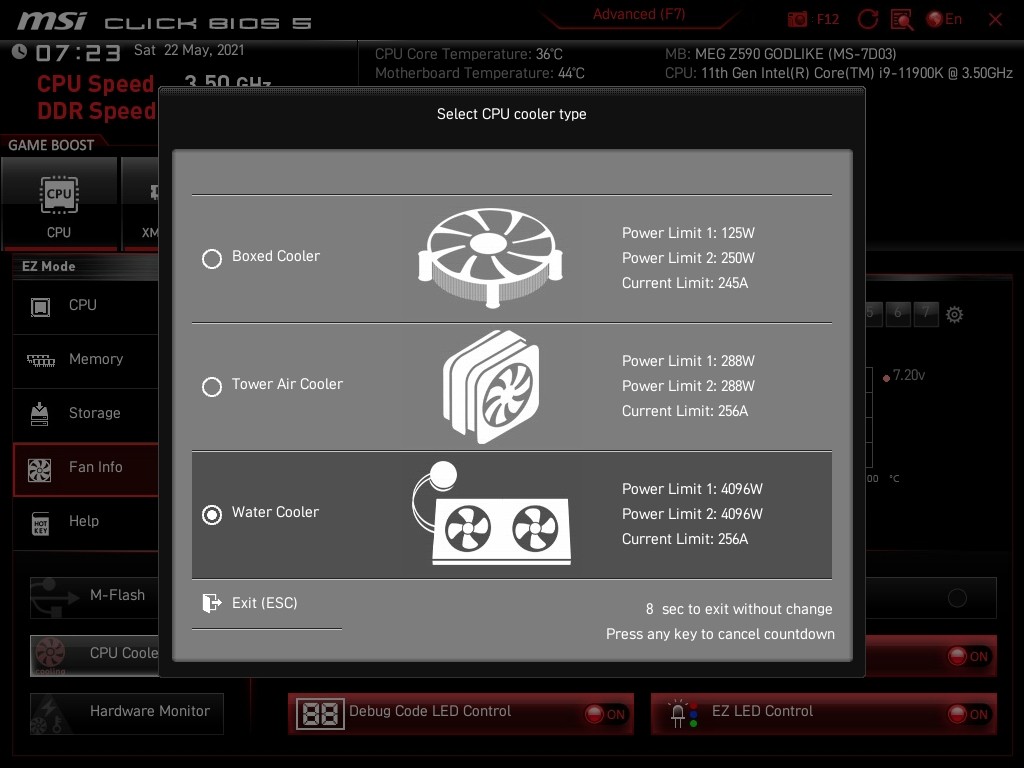Open Hardware Monitor
Image resolution: width=1024 pixels, height=768 pixels.
[127, 713]
